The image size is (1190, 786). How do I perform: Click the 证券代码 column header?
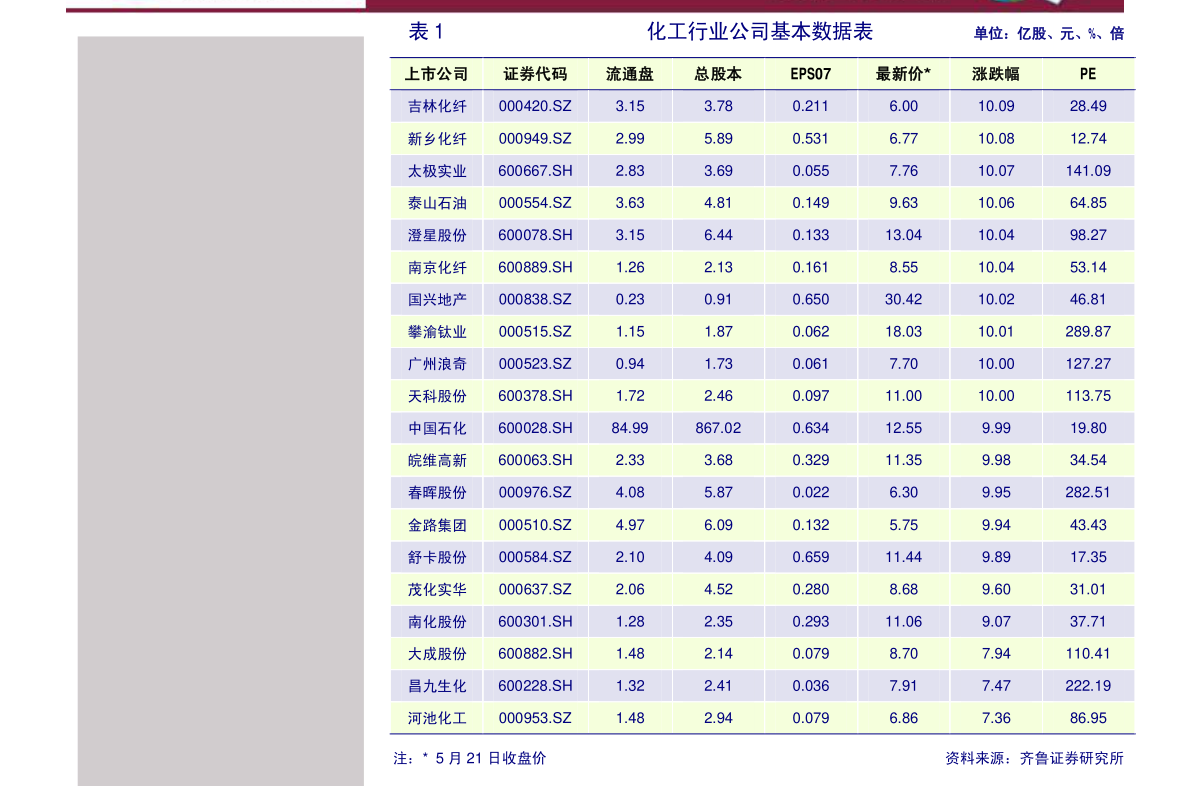point(535,74)
